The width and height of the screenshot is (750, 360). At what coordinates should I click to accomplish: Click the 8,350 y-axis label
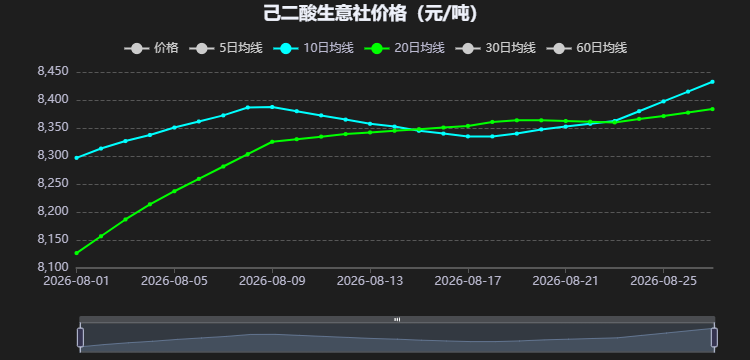click(x=53, y=128)
